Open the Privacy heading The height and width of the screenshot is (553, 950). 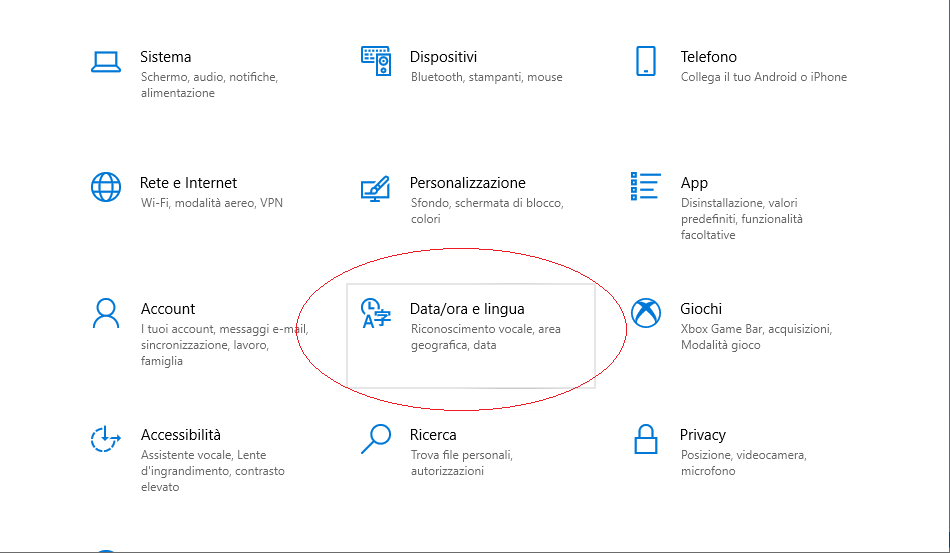point(703,435)
